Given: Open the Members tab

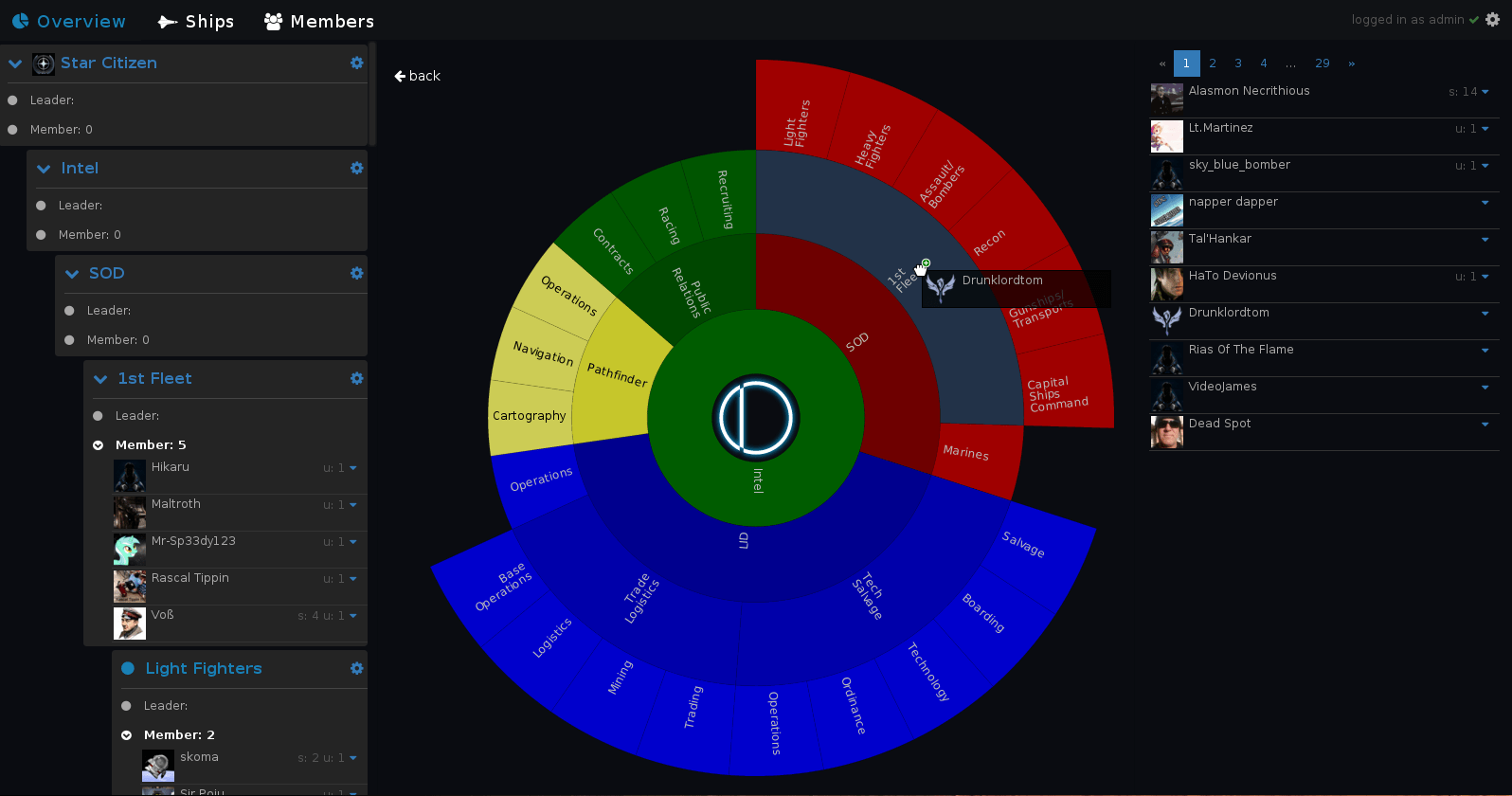Looking at the screenshot, I should pos(319,21).
